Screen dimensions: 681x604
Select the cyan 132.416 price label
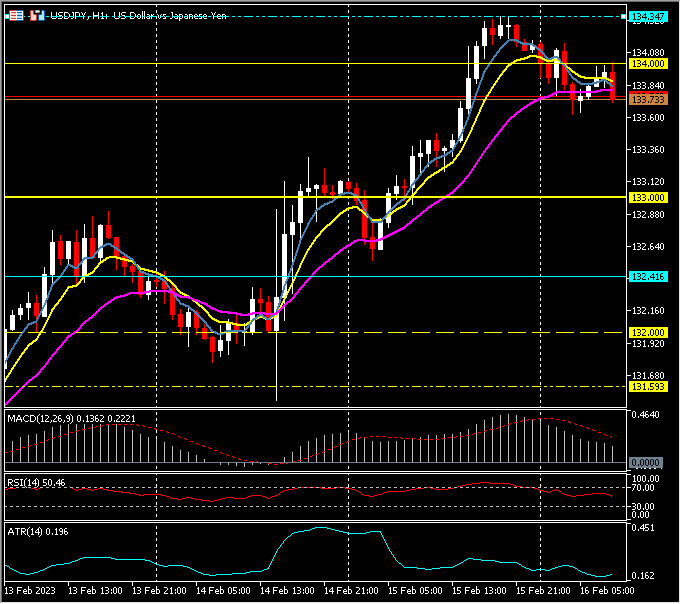coord(648,276)
